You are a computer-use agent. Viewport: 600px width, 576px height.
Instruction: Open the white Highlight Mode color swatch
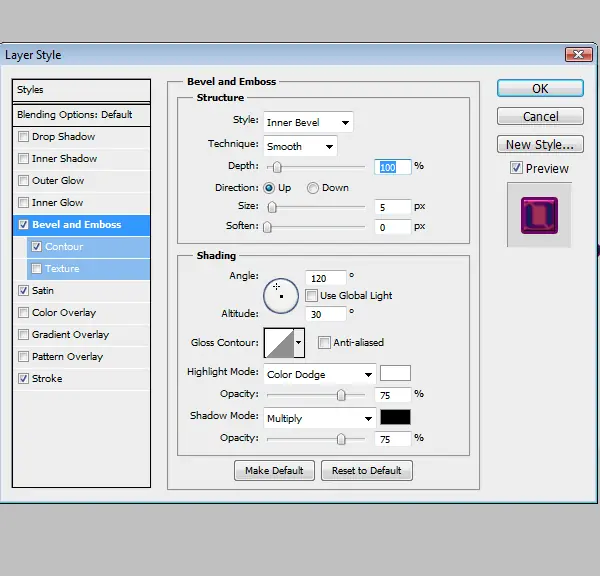[395, 373]
